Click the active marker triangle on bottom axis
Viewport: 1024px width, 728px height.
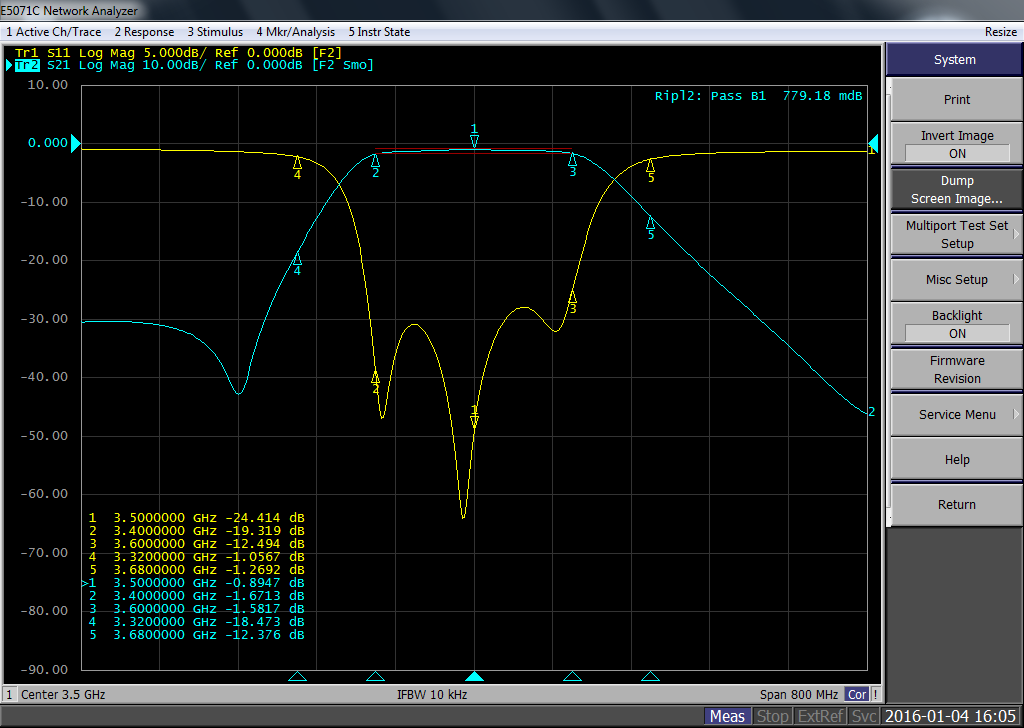tap(475, 677)
